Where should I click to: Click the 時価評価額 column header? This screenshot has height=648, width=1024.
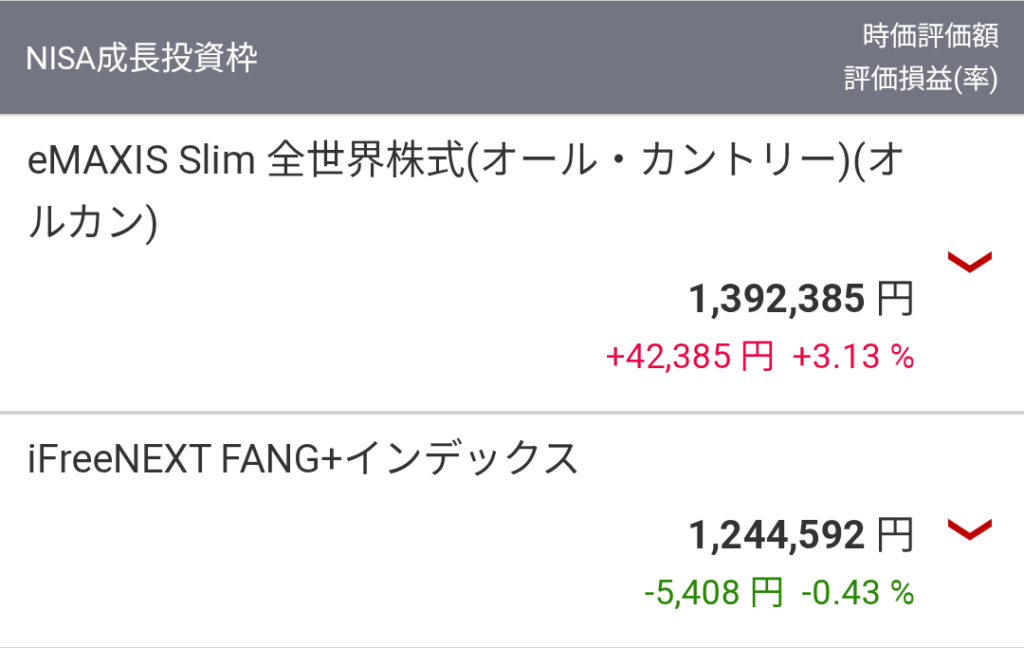tap(930, 37)
